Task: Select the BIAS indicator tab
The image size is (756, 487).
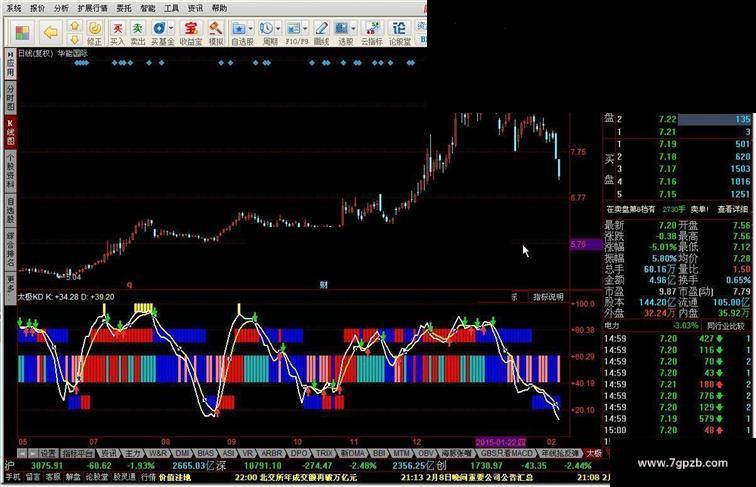Action: 206,453
